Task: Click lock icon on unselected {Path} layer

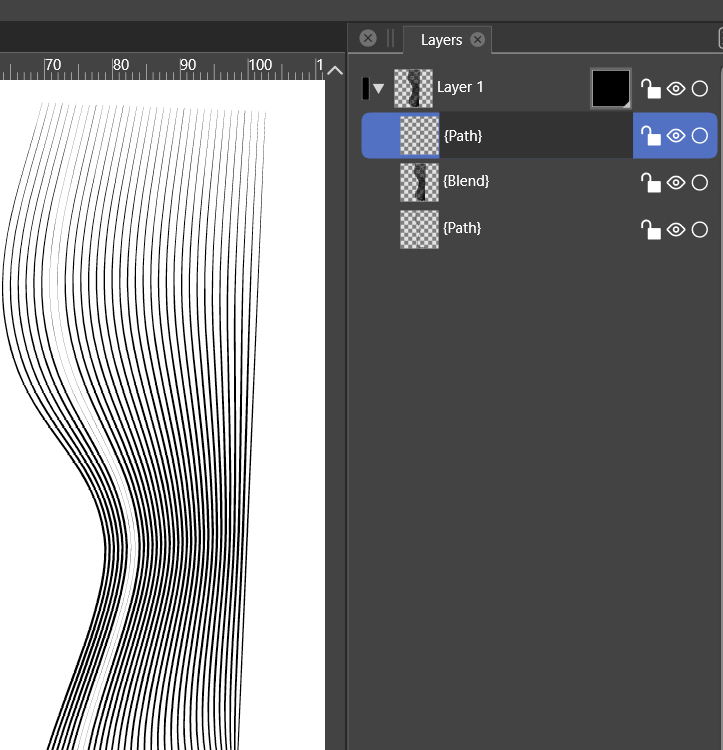Action: pyautogui.click(x=651, y=229)
